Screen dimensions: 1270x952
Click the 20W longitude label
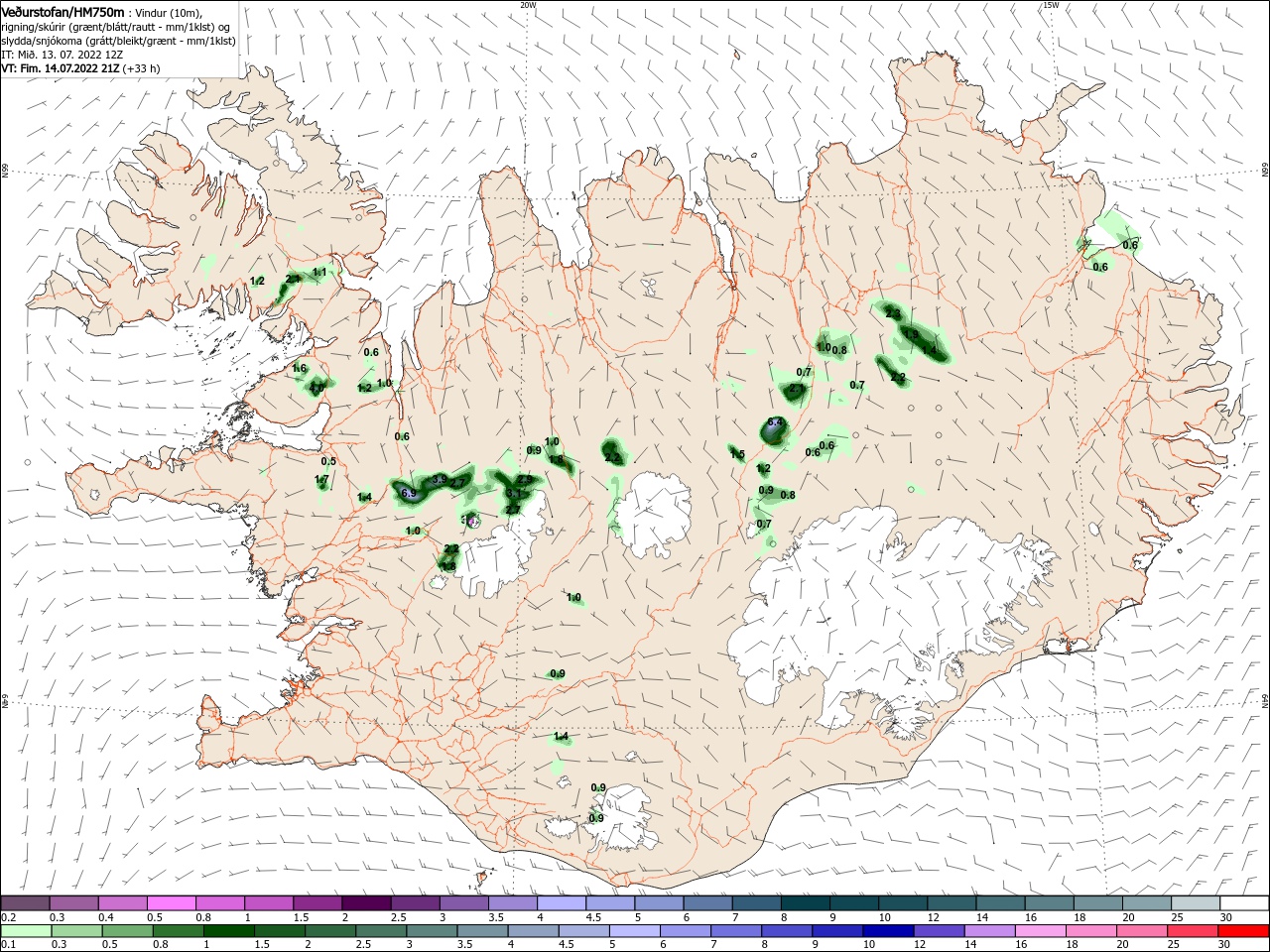point(528,5)
